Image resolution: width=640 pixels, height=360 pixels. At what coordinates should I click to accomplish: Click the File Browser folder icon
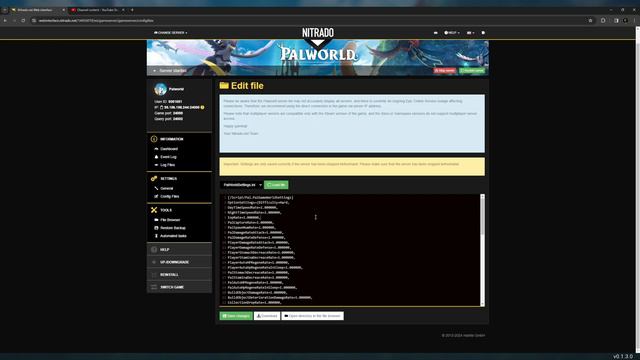pyautogui.click(x=156, y=220)
